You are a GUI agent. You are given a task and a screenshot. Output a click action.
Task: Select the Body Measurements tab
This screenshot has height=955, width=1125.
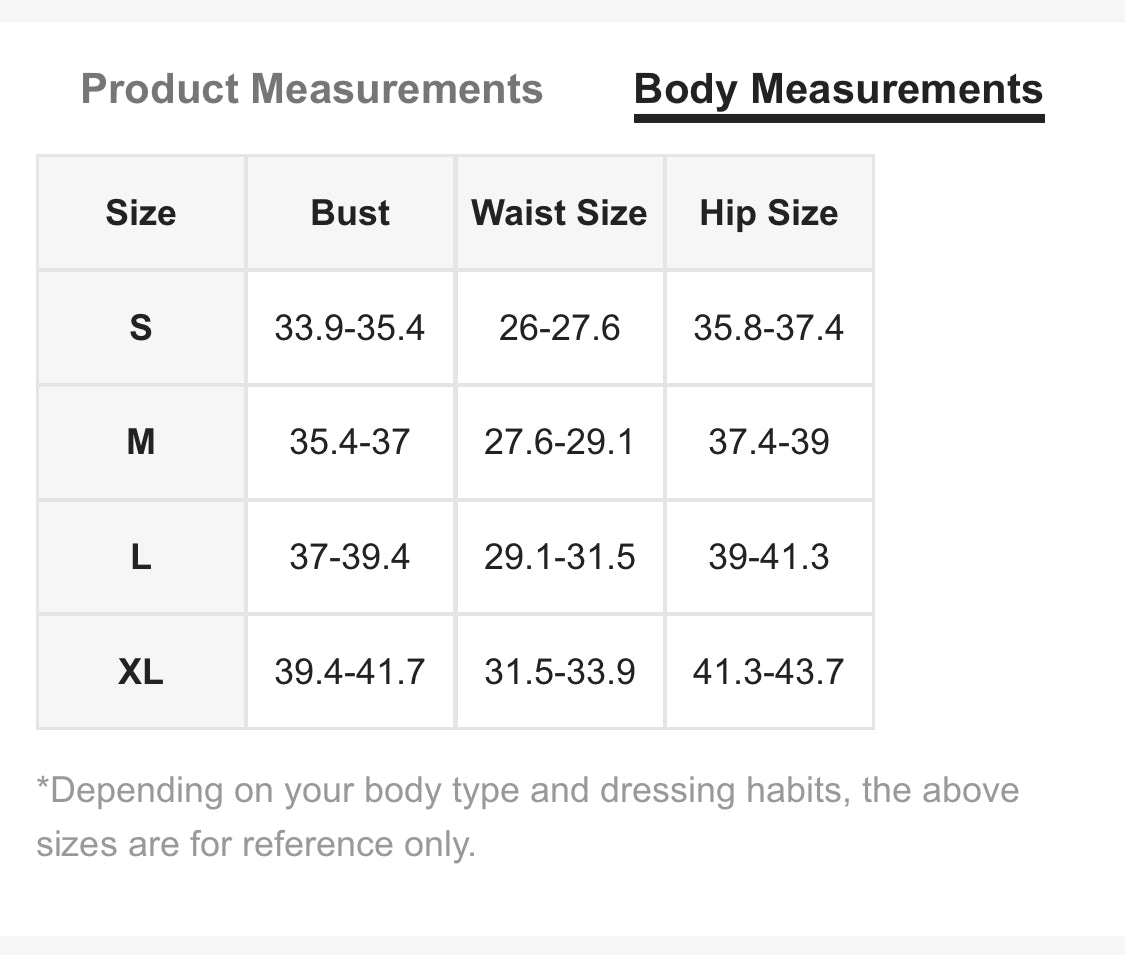(x=838, y=89)
